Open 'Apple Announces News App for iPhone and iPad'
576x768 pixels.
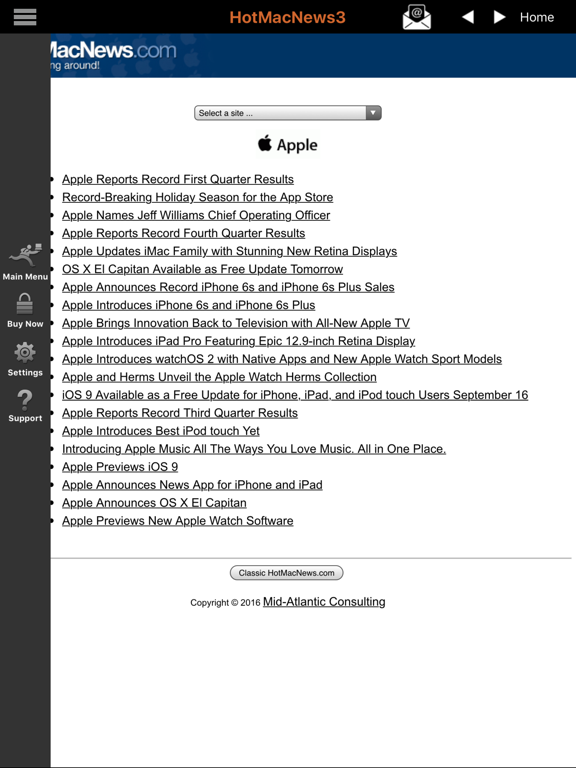(x=192, y=485)
